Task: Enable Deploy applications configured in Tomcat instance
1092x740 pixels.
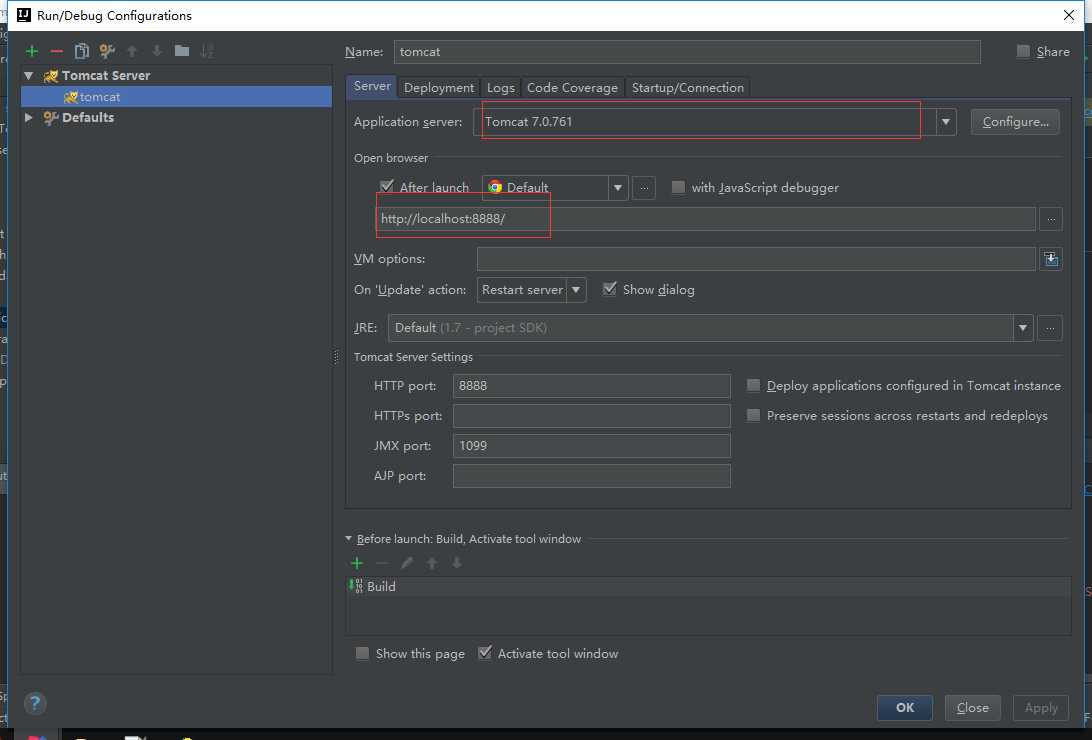Action: 753,385
